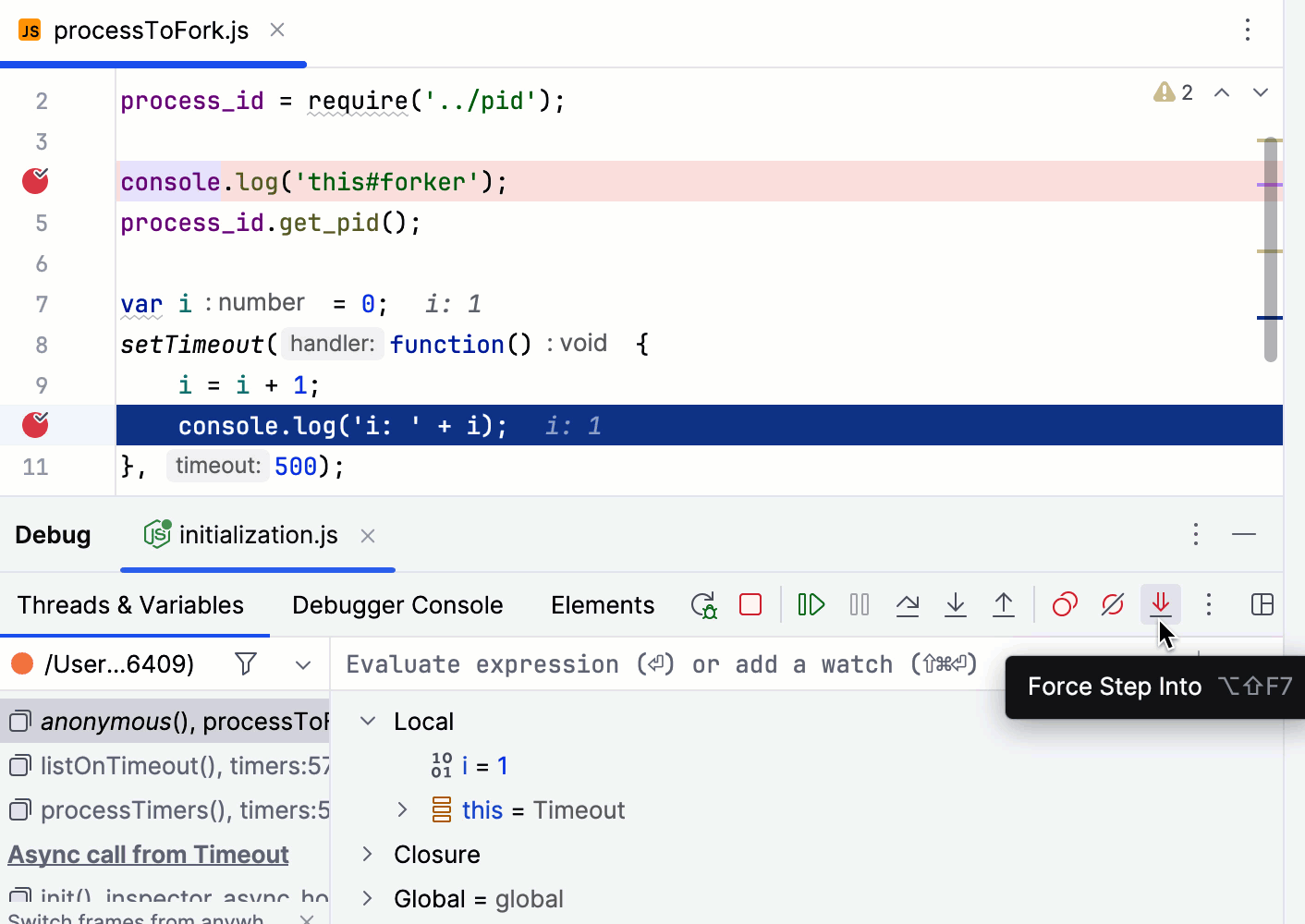Follow the Async call from Timeout link
The width and height of the screenshot is (1305, 924).
(x=147, y=854)
